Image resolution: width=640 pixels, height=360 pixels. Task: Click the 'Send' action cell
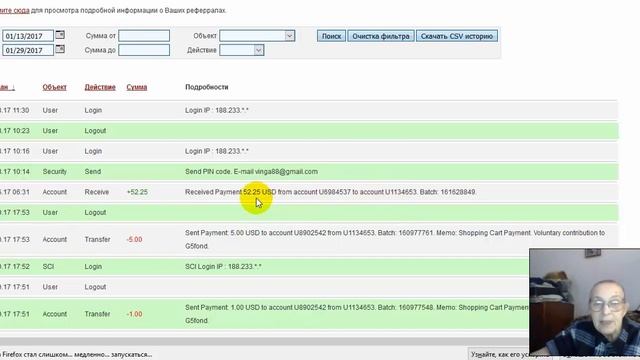(x=93, y=171)
